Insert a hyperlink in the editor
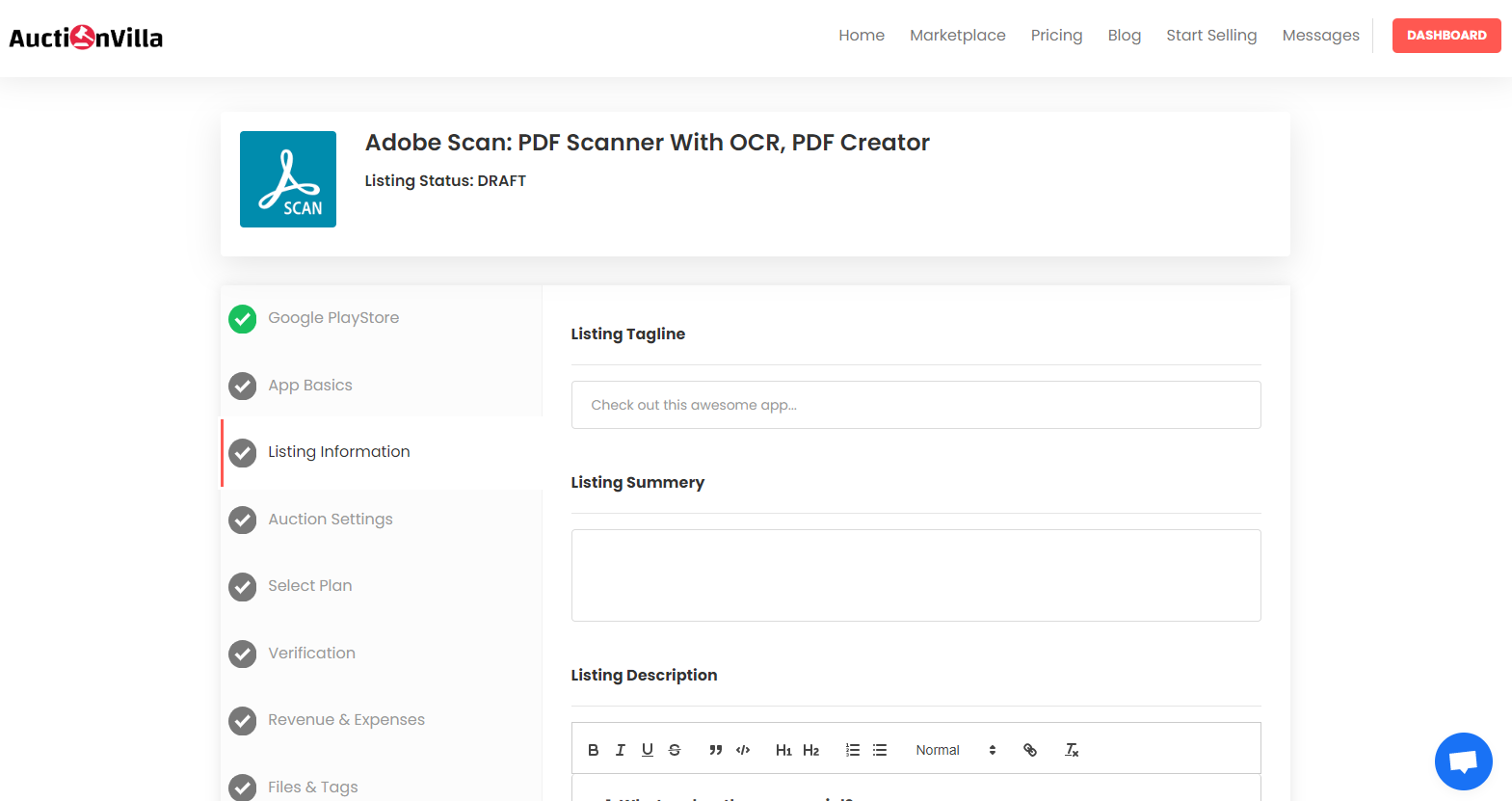The image size is (1512, 801). pyautogui.click(x=1030, y=750)
